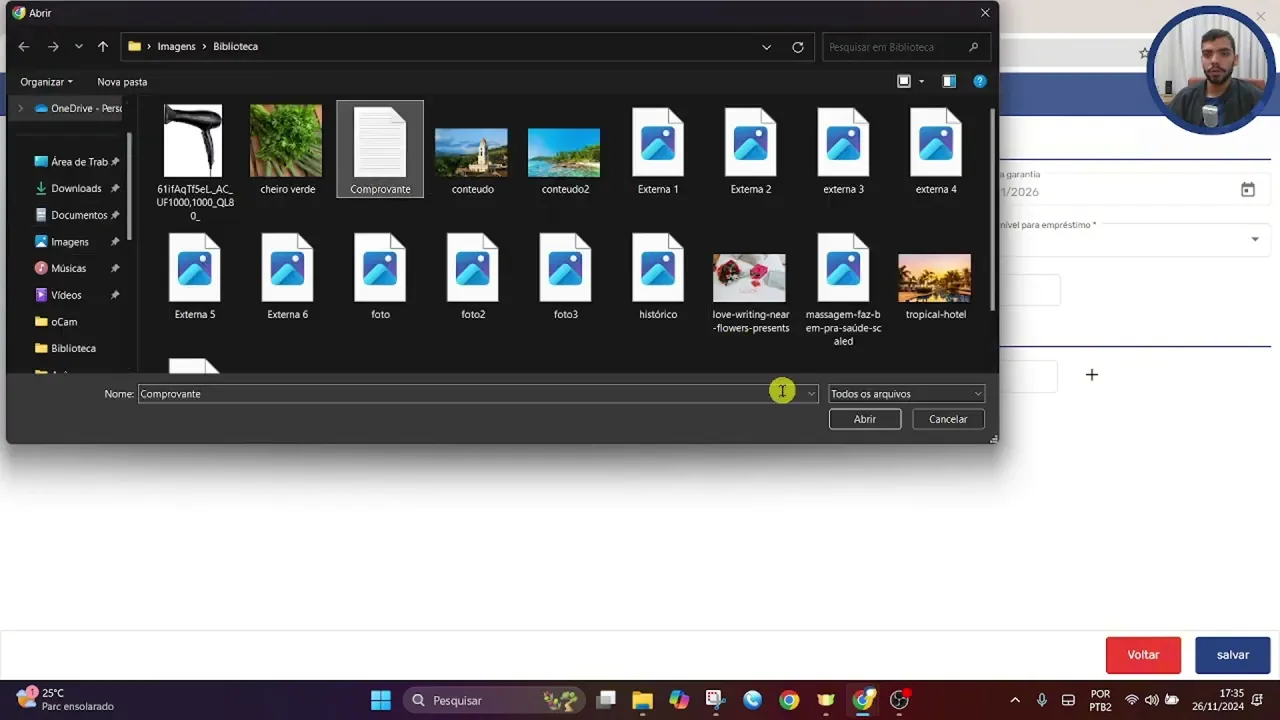Refresh the Biblioteca folder view
This screenshot has width=1280, height=720.
[x=798, y=47]
